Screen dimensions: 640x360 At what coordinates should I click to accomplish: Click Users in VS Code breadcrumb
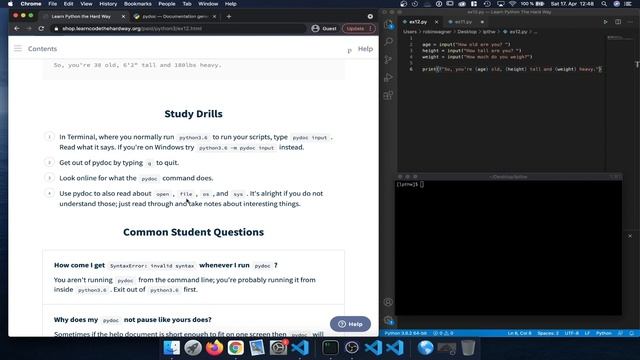click(x=410, y=31)
